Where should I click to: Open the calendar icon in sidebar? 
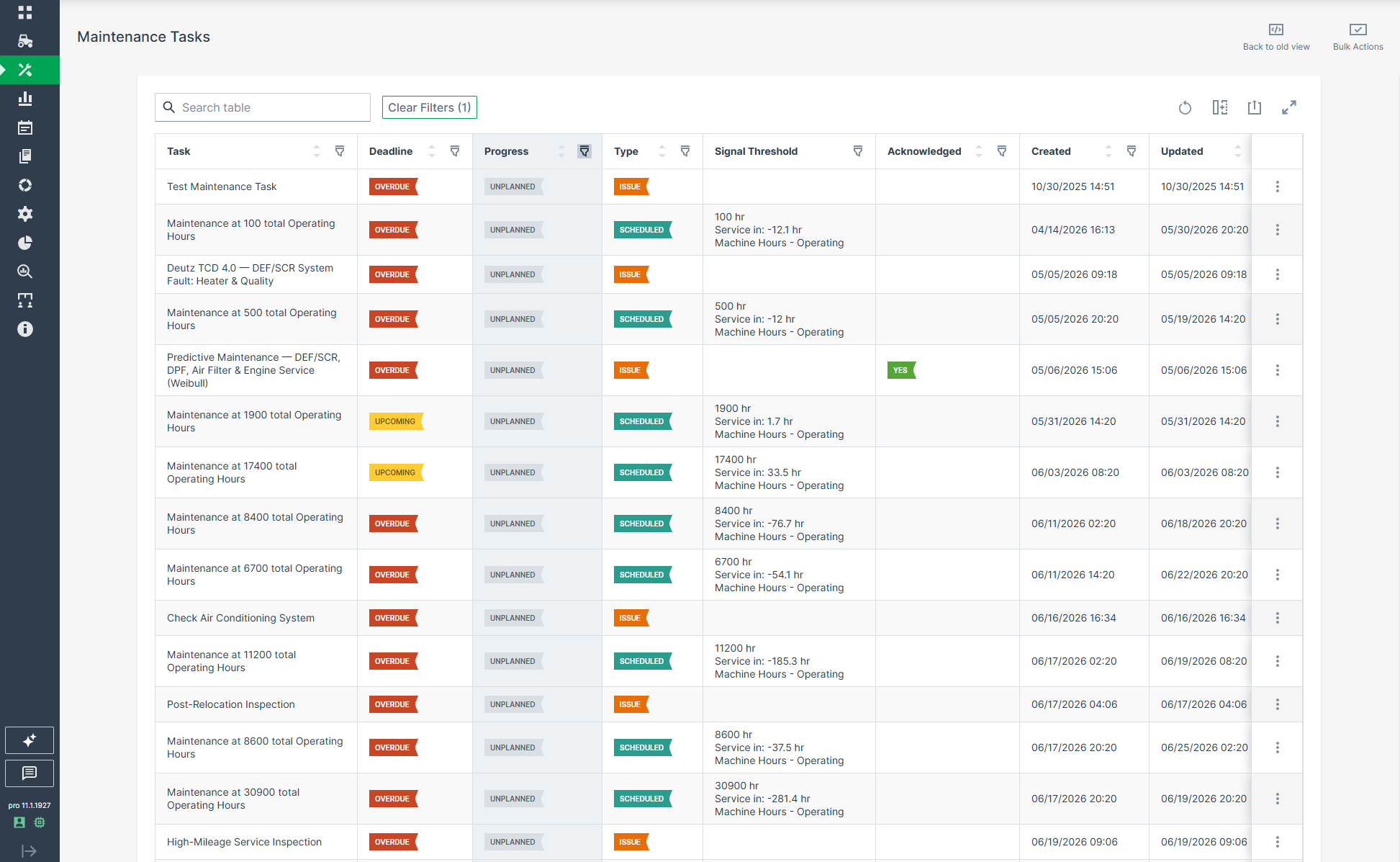[x=25, y=127]
